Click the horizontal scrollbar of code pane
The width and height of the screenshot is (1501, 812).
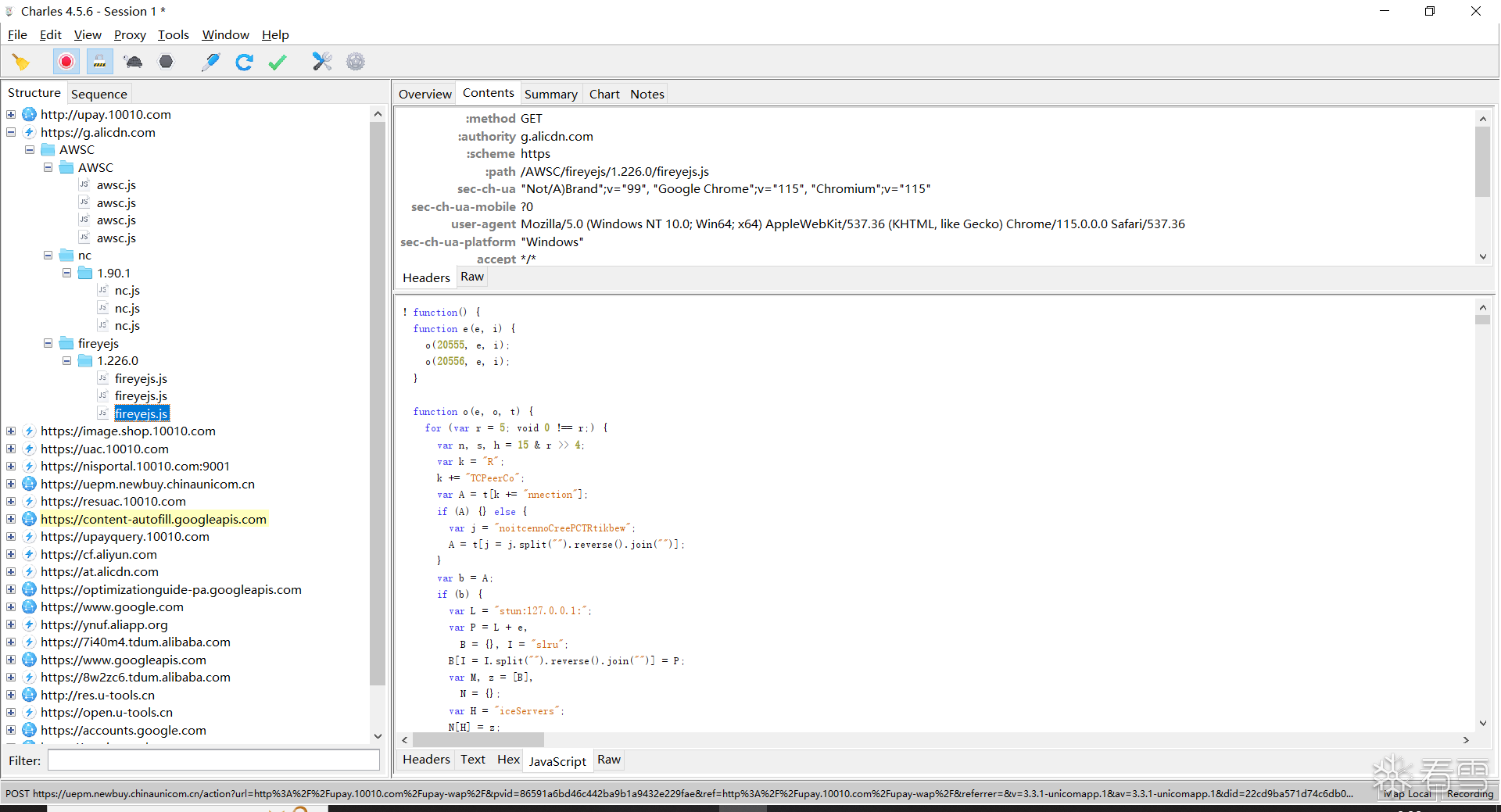[x=478, y=739]
